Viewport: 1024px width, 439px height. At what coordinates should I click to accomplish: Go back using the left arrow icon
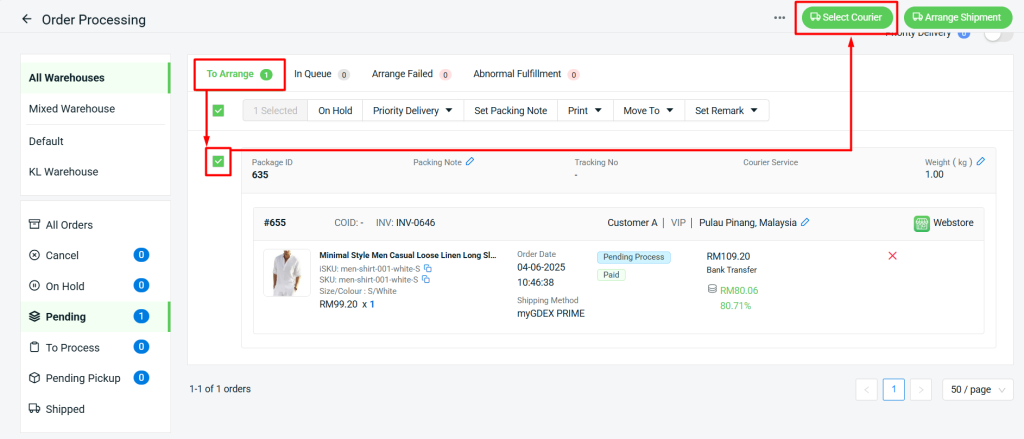(x=27, y=19)
